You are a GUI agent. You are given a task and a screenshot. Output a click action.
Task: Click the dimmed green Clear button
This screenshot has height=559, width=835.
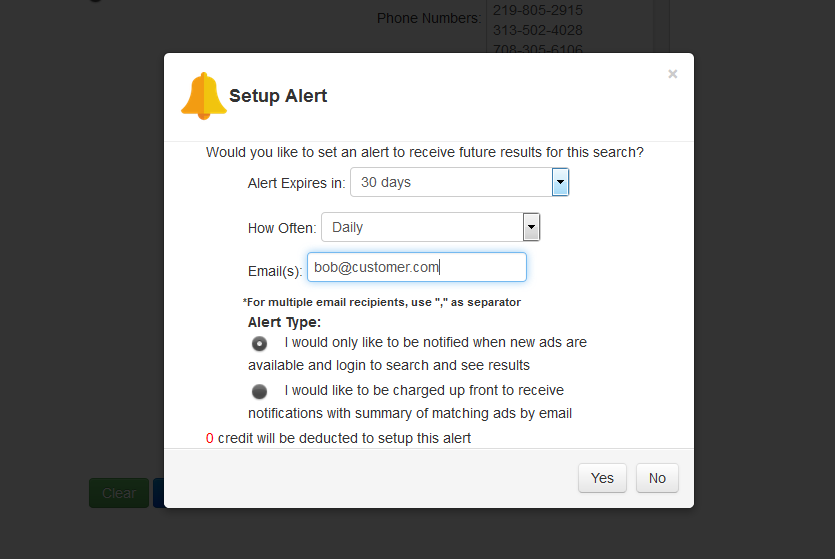(x=119, y=493)
